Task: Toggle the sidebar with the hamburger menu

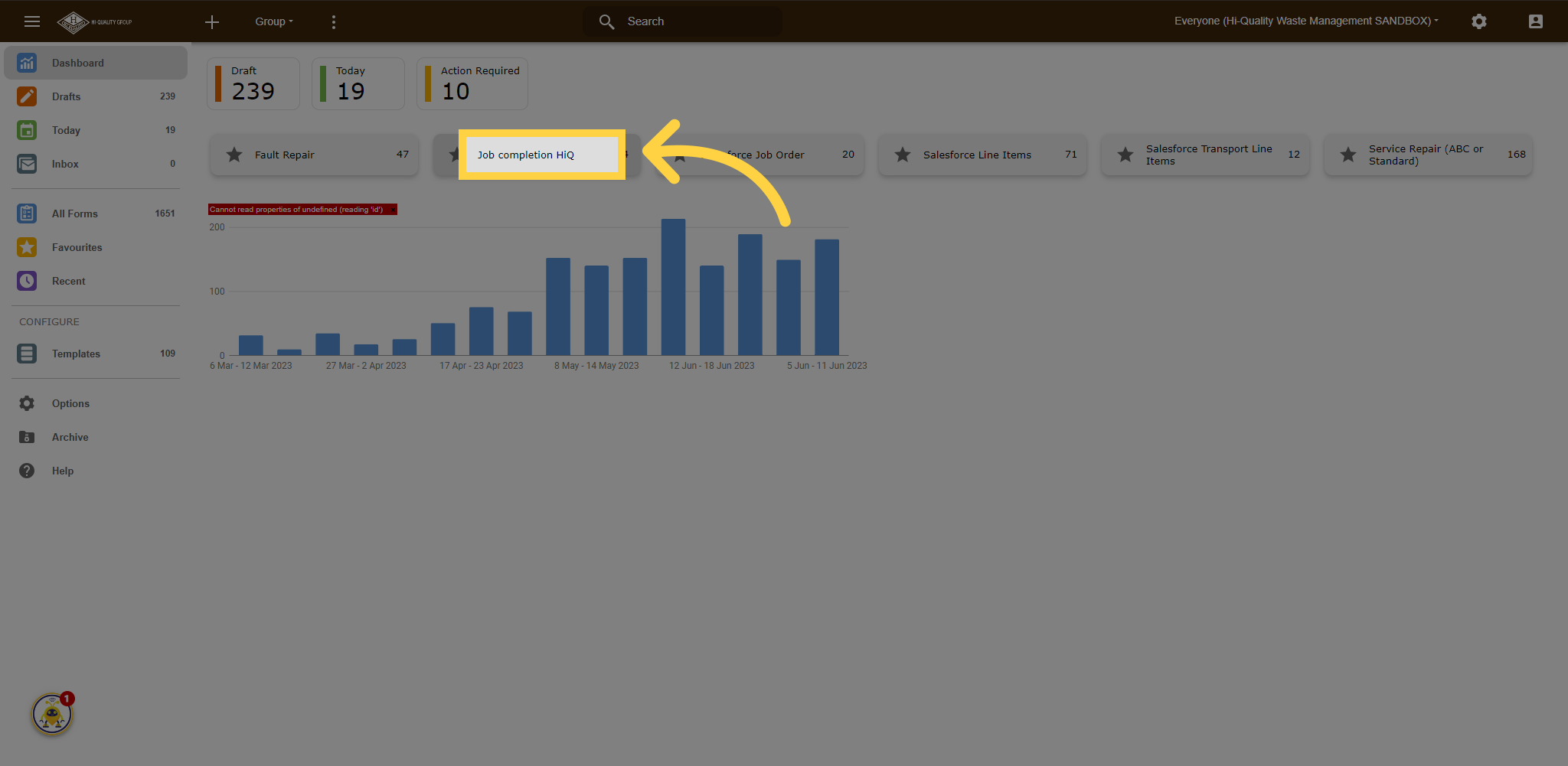Action: pos(32,21)
